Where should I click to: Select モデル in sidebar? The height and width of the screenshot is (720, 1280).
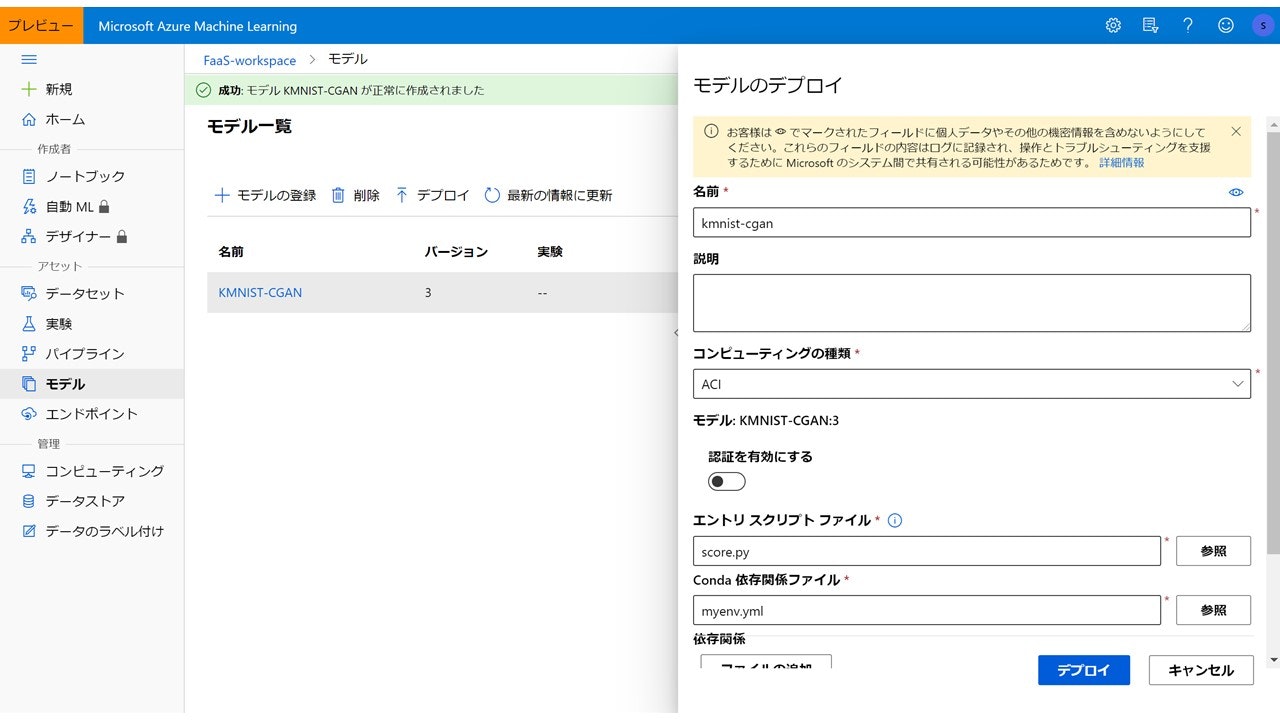tap(92, 384)
